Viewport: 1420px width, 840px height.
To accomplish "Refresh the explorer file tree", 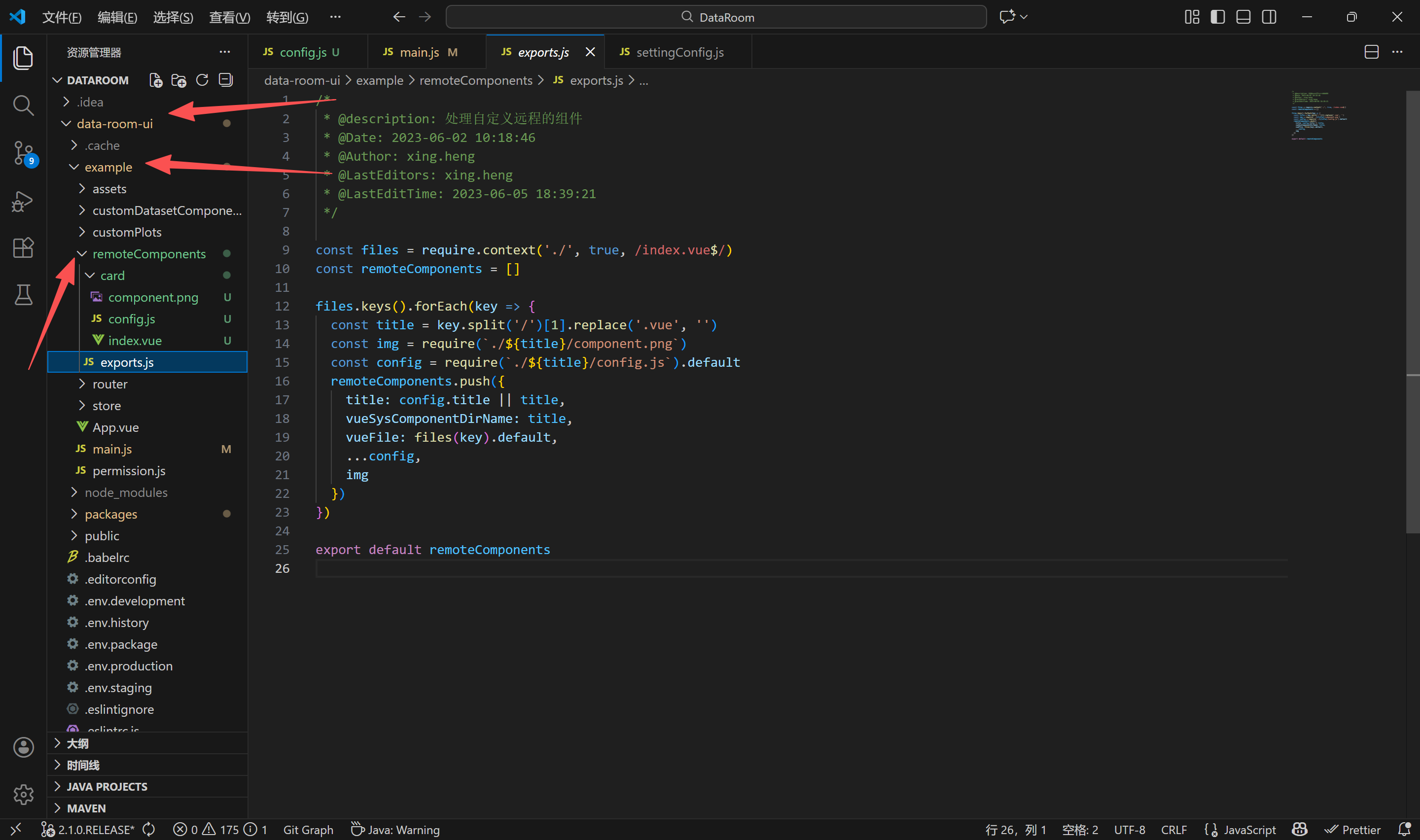I will pos(202,80).
